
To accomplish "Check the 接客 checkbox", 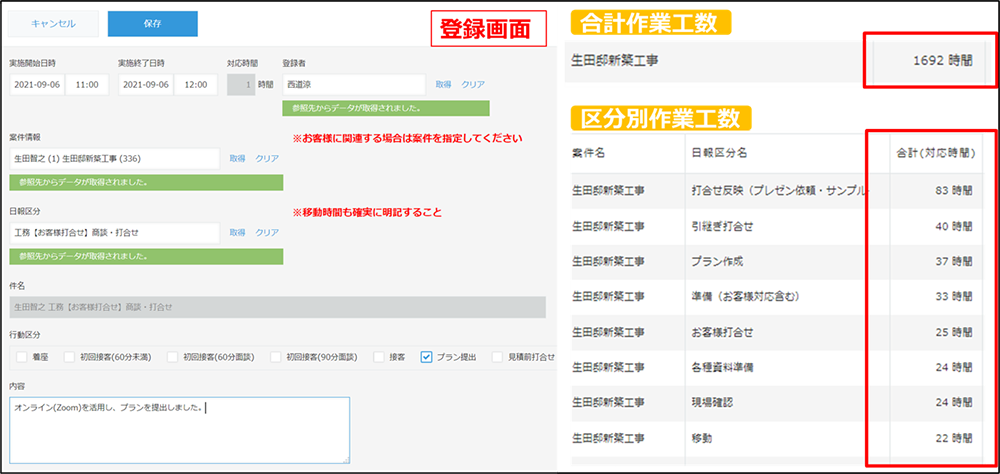I will (x=379, y=357).
